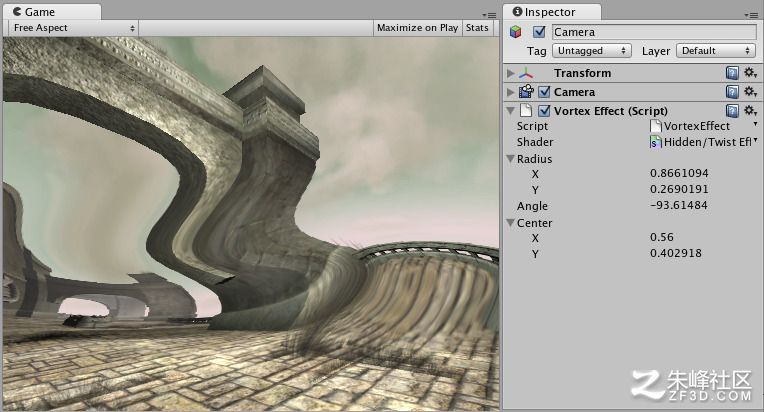Click the Camera component icon

click(x=526, y=92)
